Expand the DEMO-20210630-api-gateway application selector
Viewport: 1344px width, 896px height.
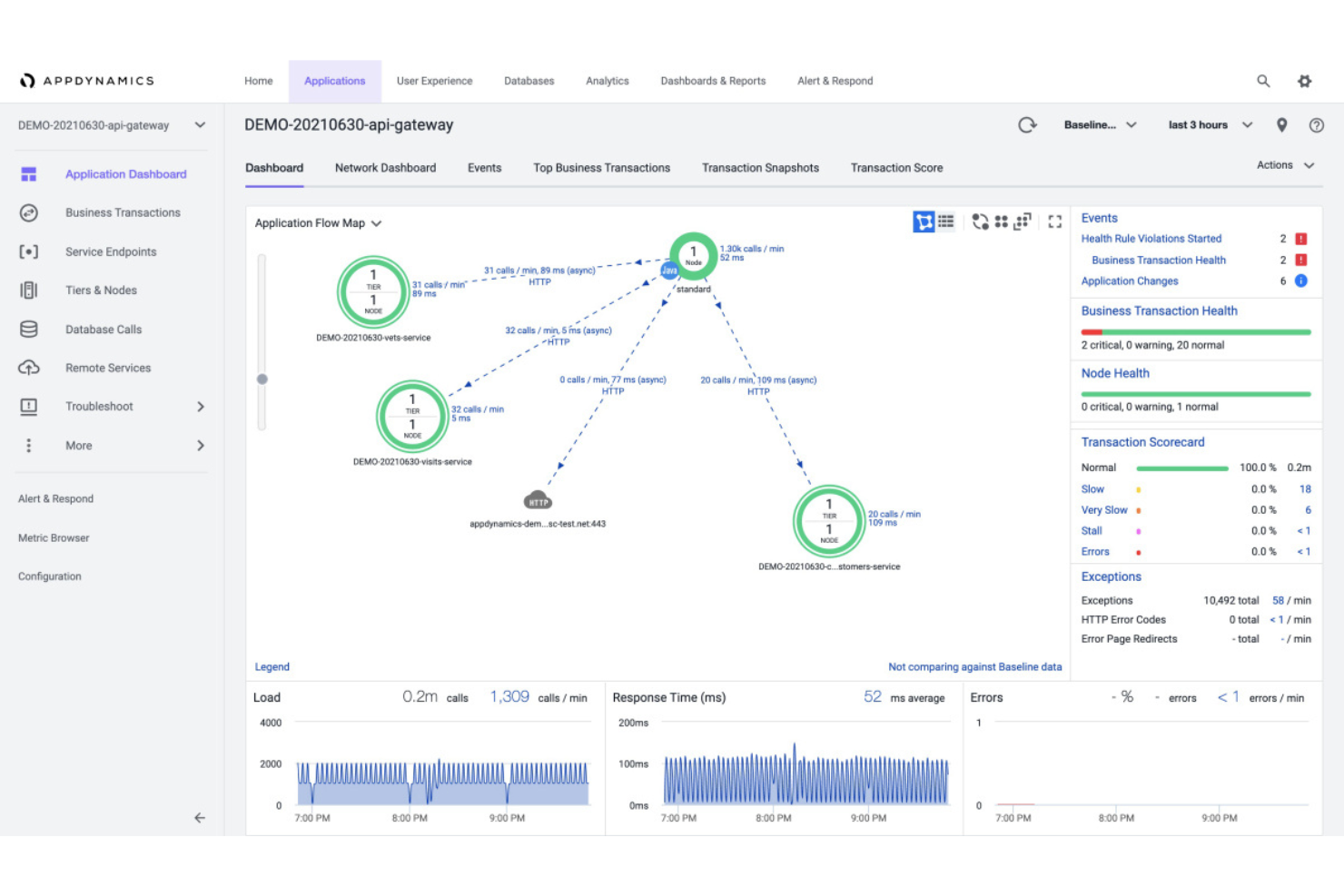click(x=112, y=125)
